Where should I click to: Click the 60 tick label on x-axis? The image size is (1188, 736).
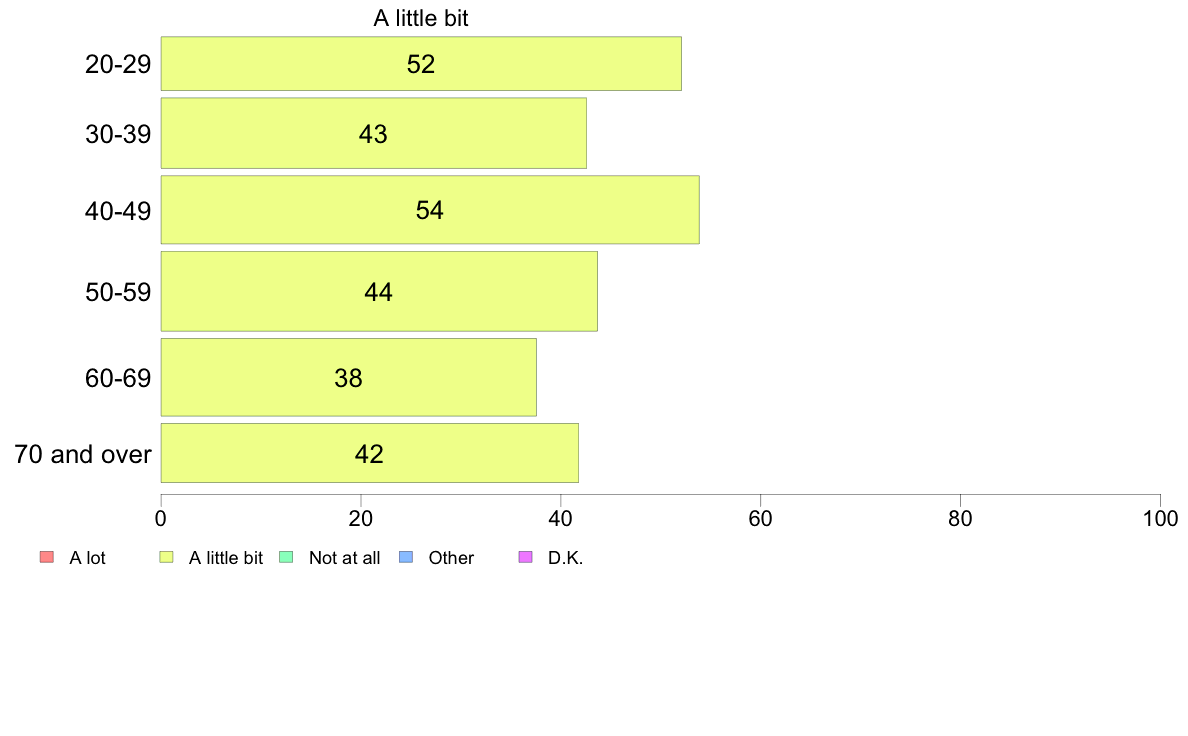[x=760, y=518]
